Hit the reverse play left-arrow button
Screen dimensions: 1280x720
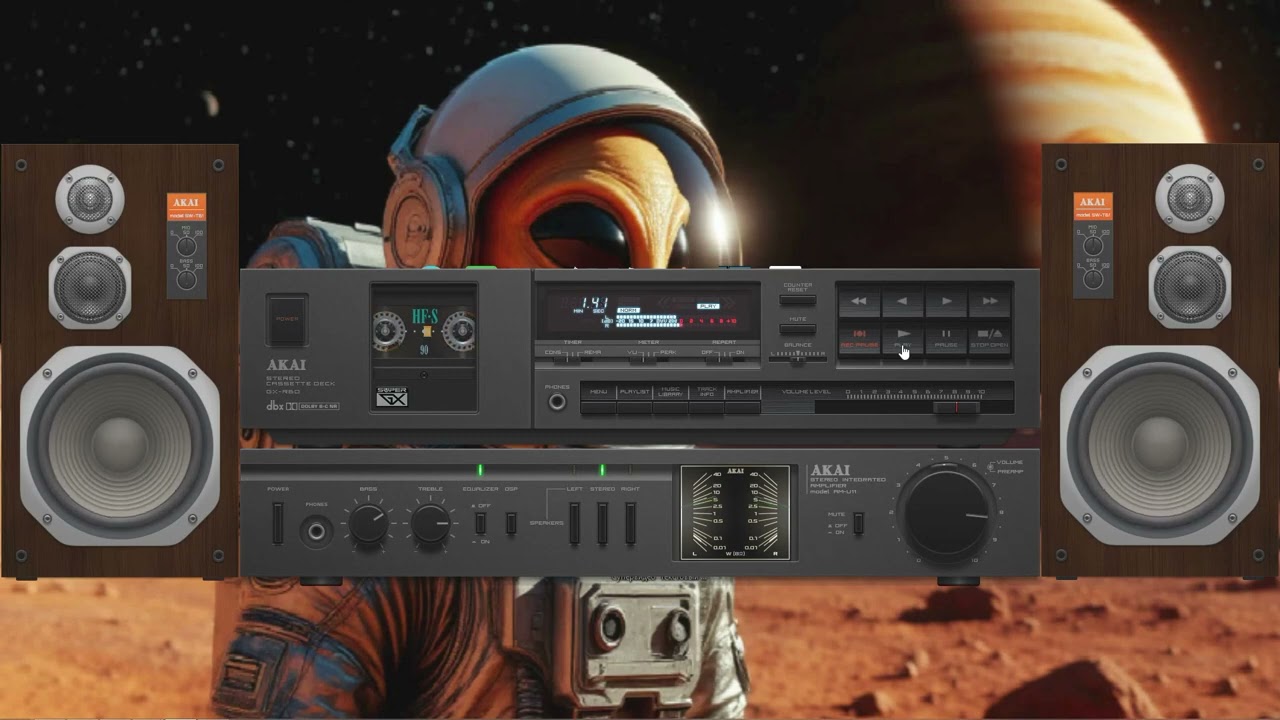902,300
